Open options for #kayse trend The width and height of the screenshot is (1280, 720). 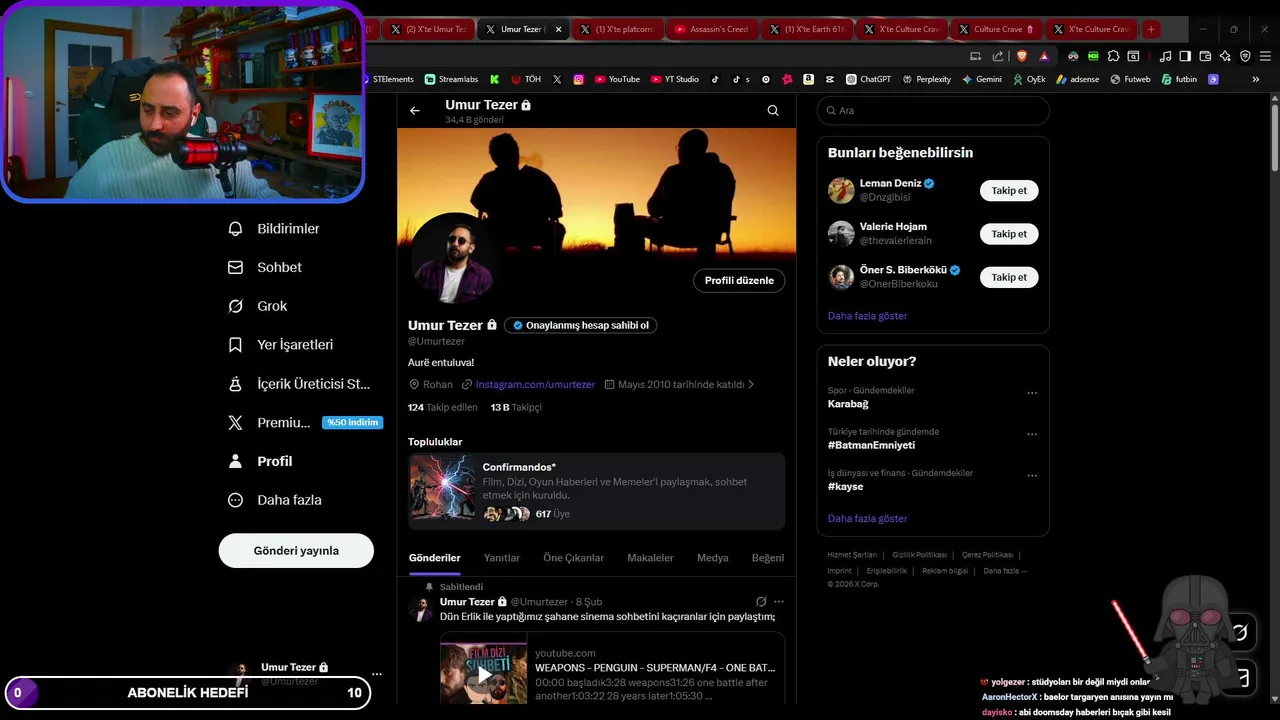tap(1032, 476)
